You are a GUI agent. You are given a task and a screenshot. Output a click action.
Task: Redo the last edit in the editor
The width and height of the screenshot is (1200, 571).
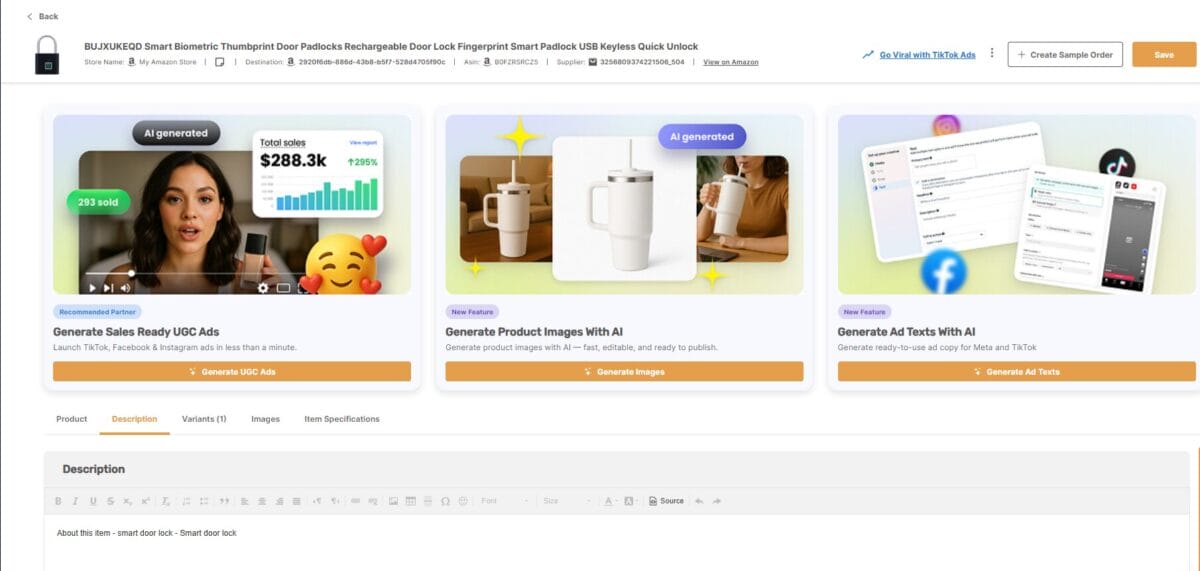717,501
